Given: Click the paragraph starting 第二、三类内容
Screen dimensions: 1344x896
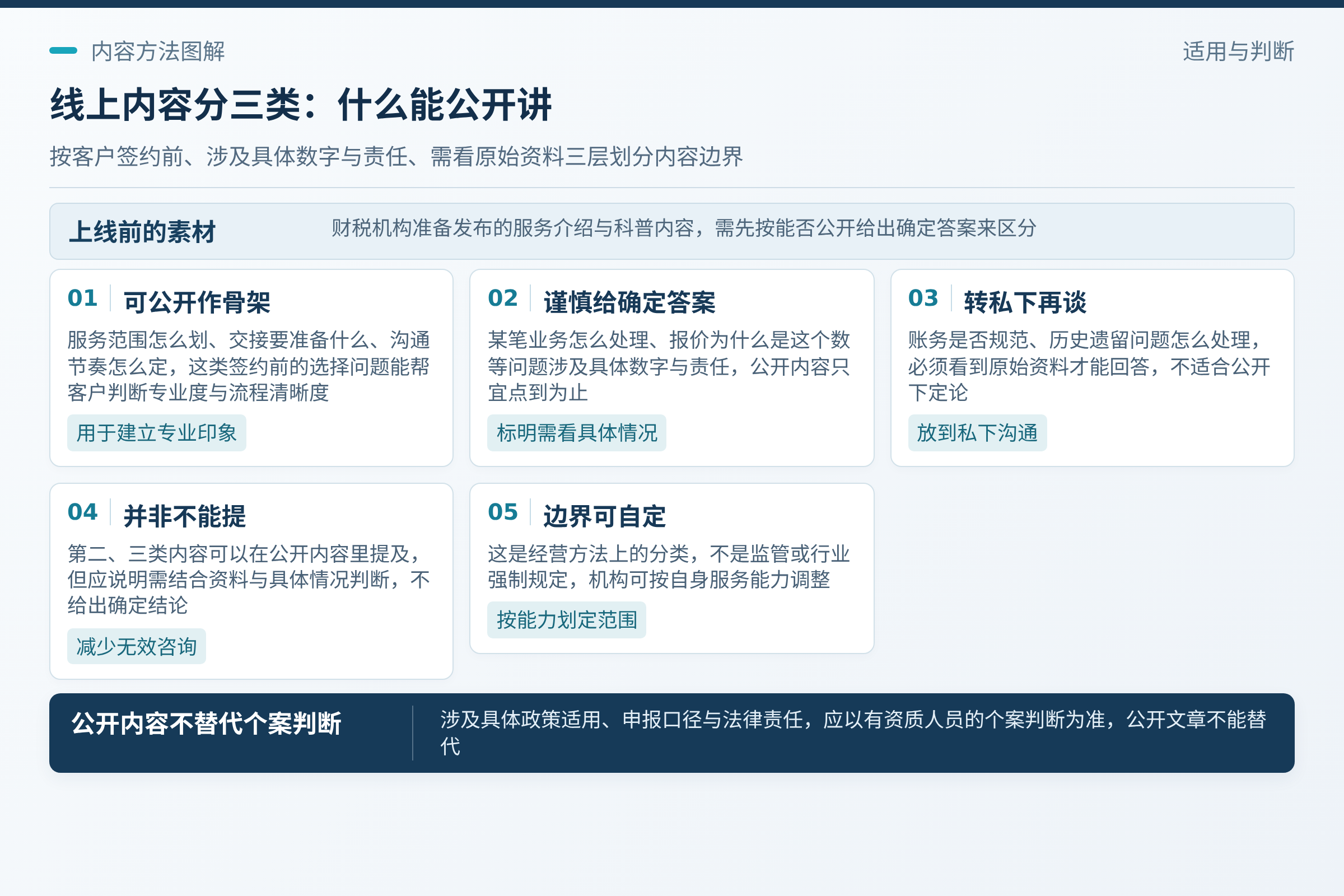Looking at the screenshot, I should click(249, 580).
